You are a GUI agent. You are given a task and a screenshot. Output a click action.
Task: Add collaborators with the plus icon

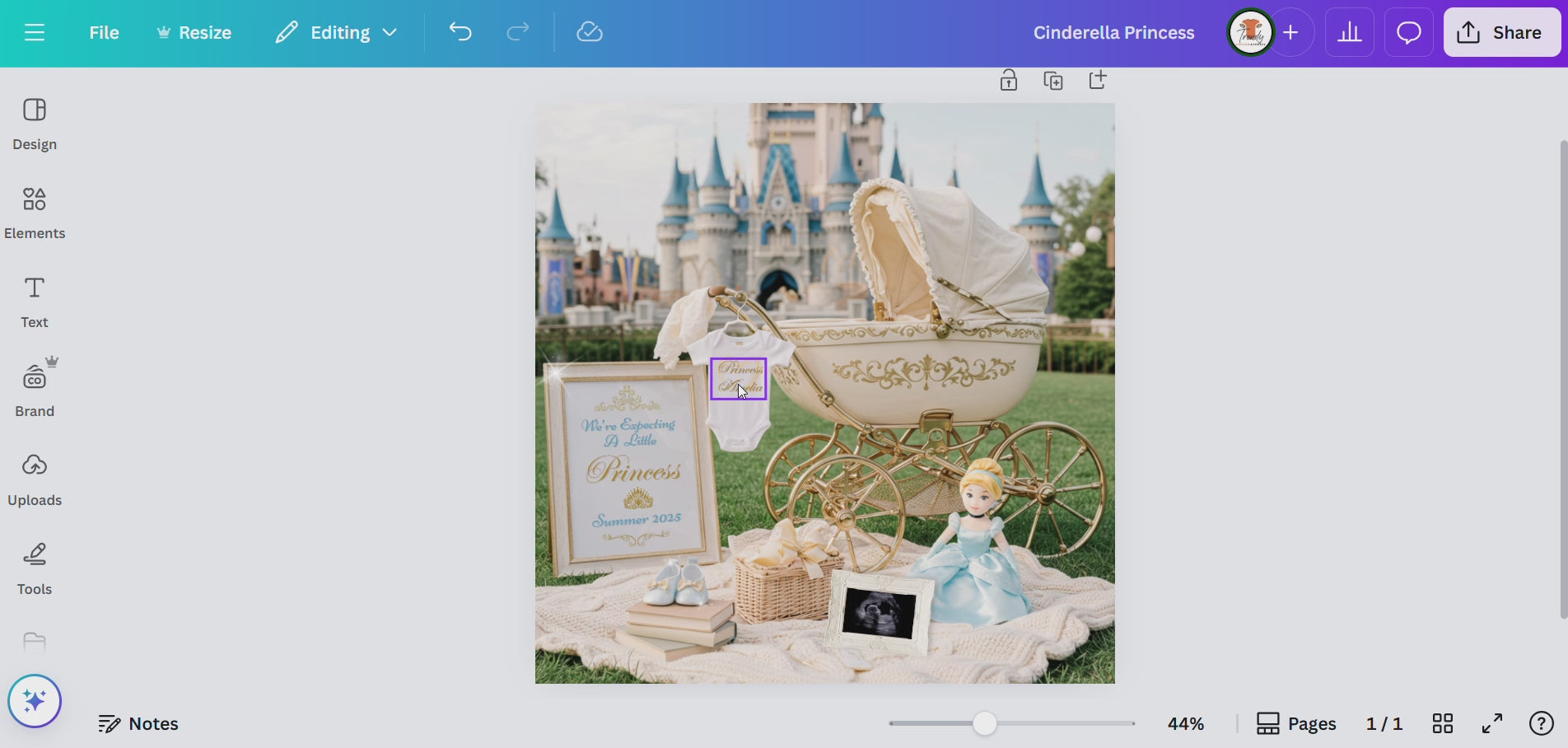[1291, 32]
